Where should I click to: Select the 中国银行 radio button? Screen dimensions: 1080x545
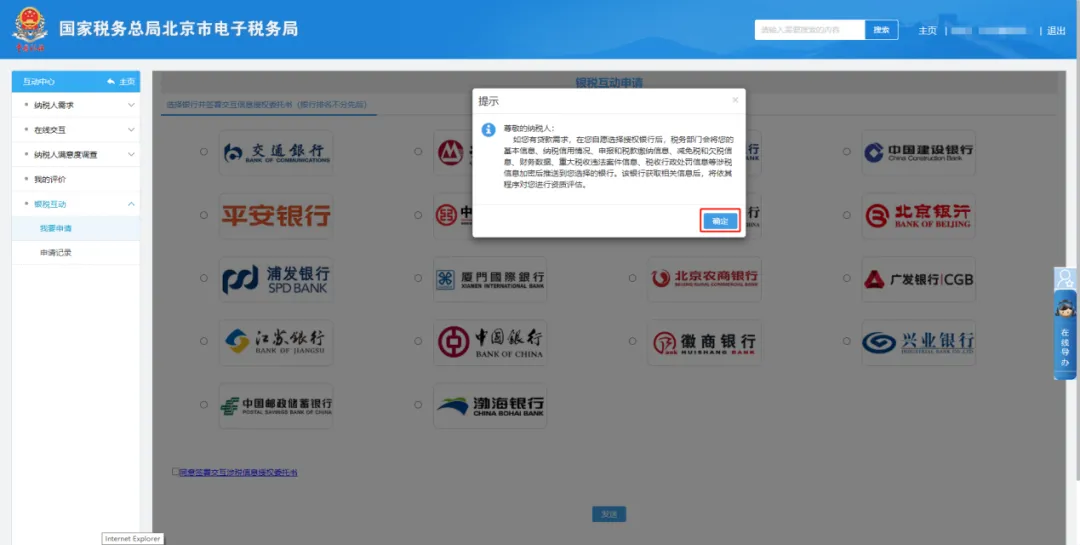(x=418, y=341)
